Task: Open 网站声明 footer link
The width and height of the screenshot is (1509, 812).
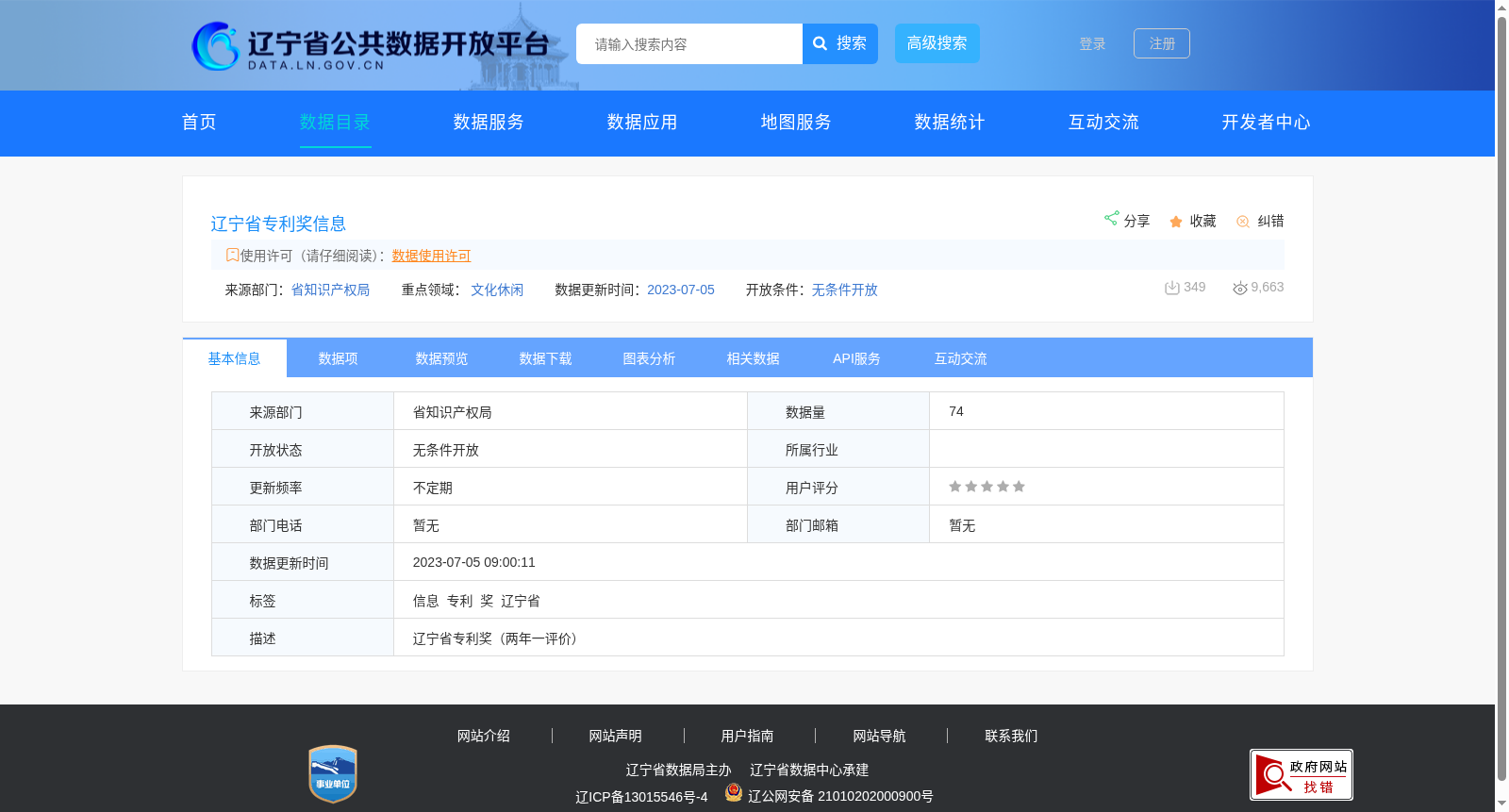Action: coord(616,736)
